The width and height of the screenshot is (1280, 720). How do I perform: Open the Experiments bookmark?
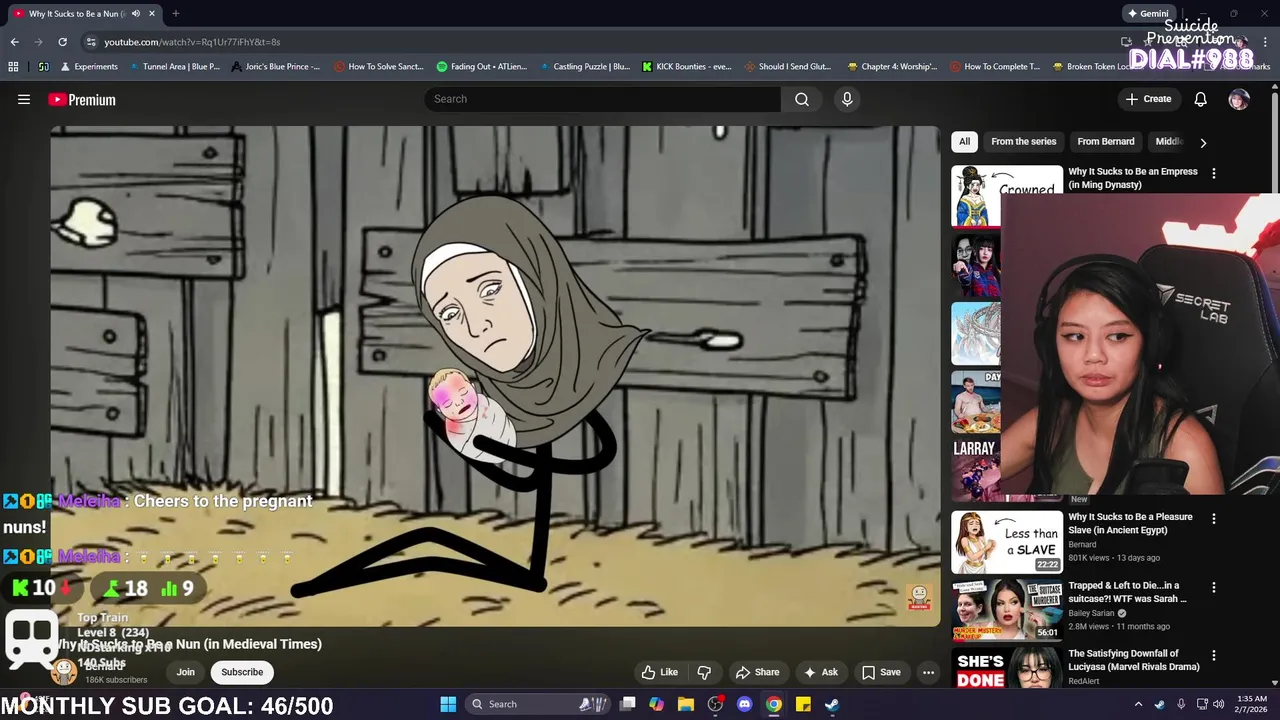click(89, 67)
